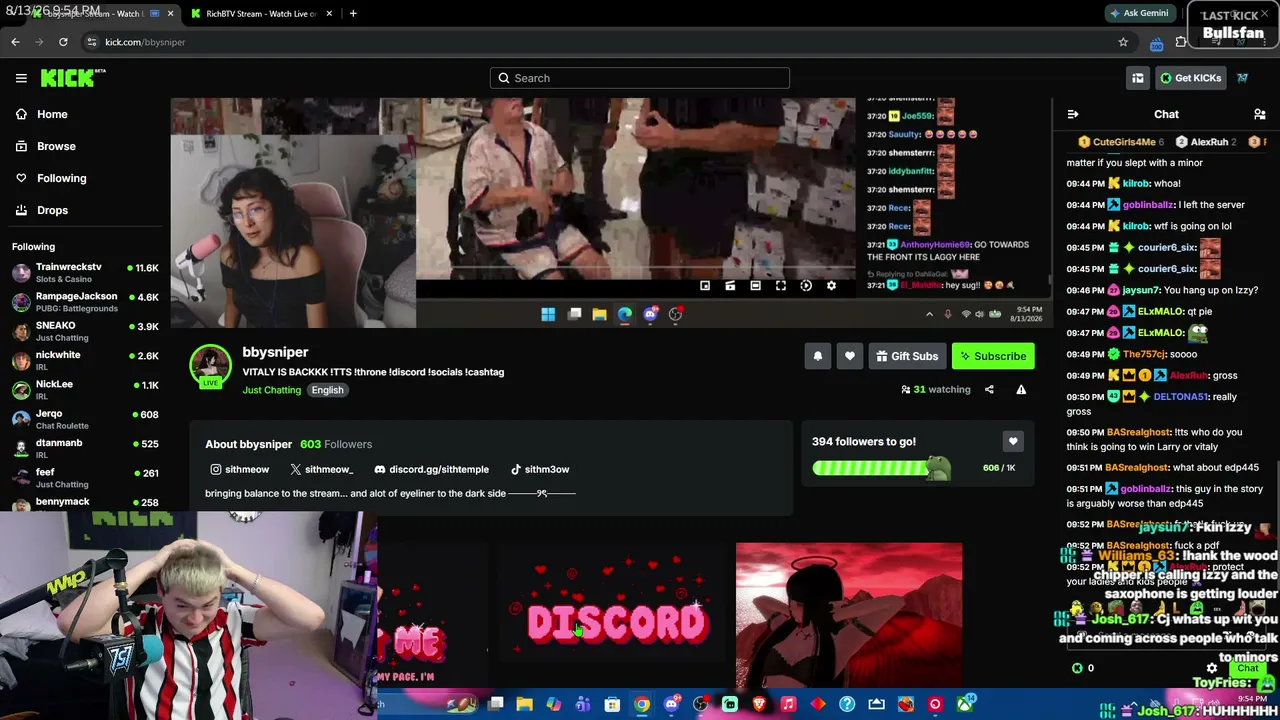Open bbysniper's LIVE avatar
The image size is (1280, 720).
[210, 367]
